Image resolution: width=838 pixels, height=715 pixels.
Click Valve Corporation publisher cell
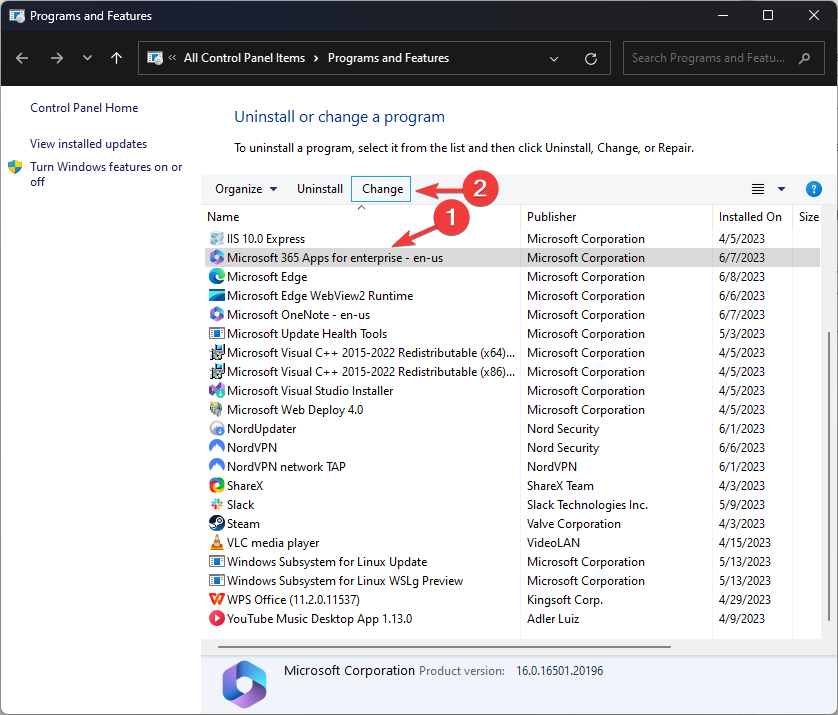[573, 524]
